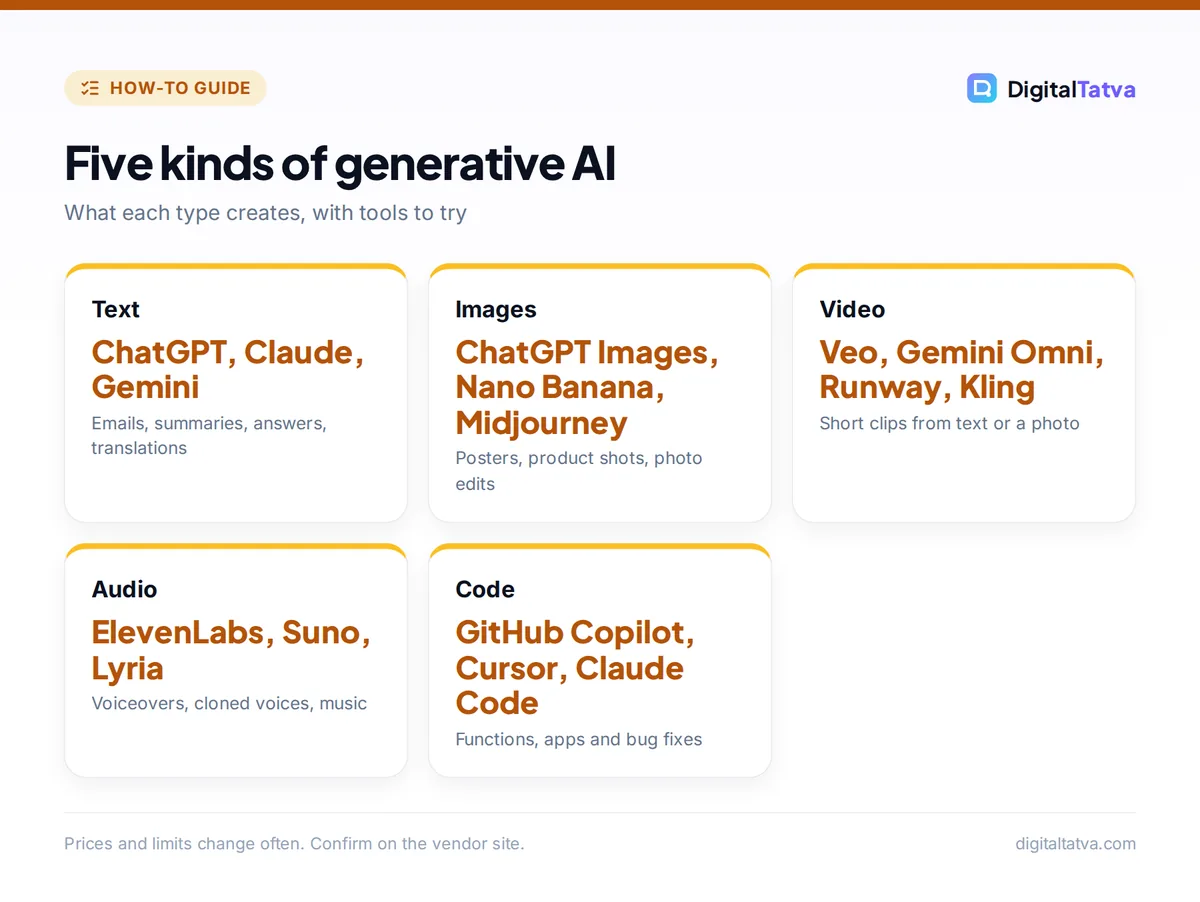
Task: Click the 'Text' card title
Action: tap(116, 310)
